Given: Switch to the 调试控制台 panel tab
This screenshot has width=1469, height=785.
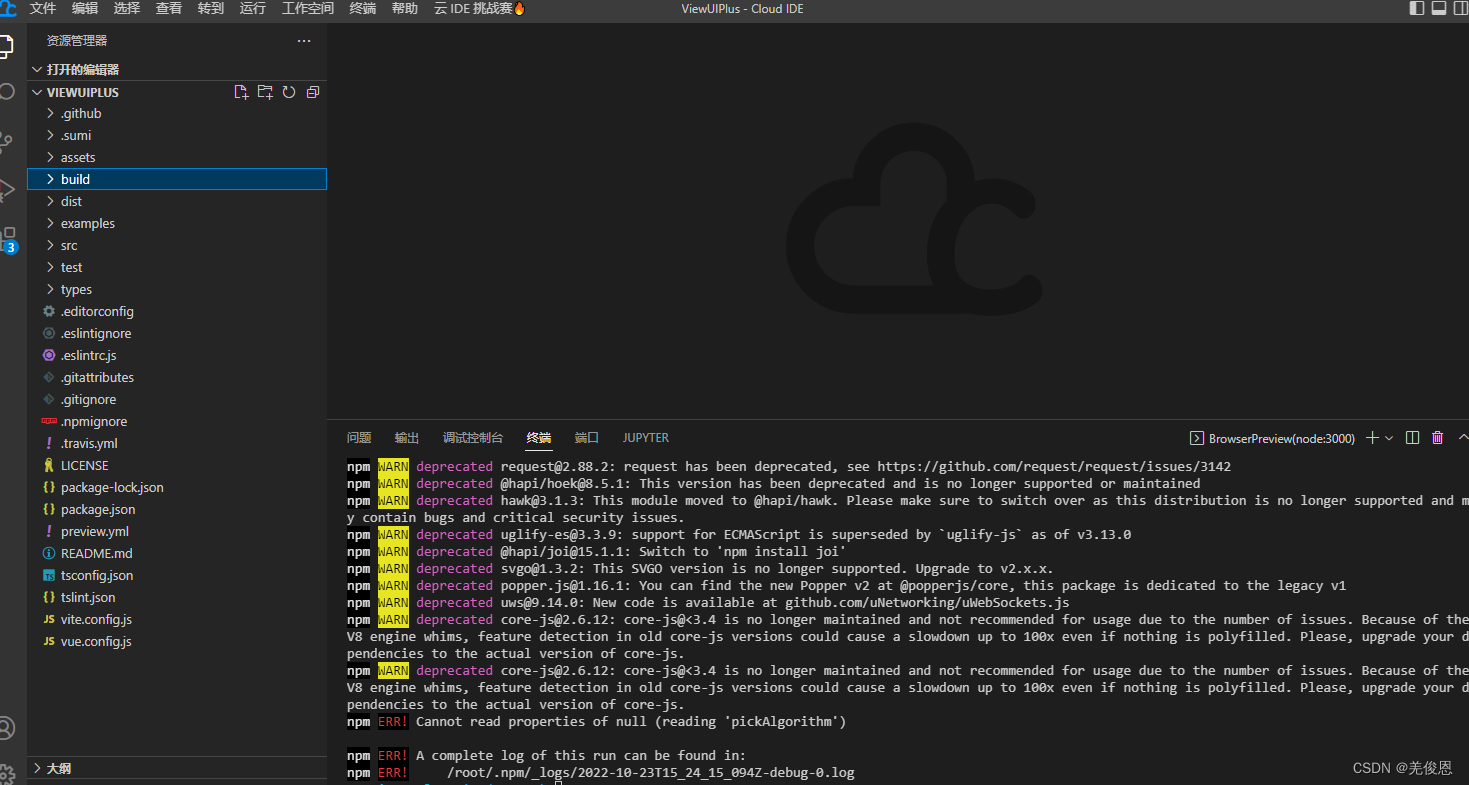Looking at the screenshot, I should point(473,438).
